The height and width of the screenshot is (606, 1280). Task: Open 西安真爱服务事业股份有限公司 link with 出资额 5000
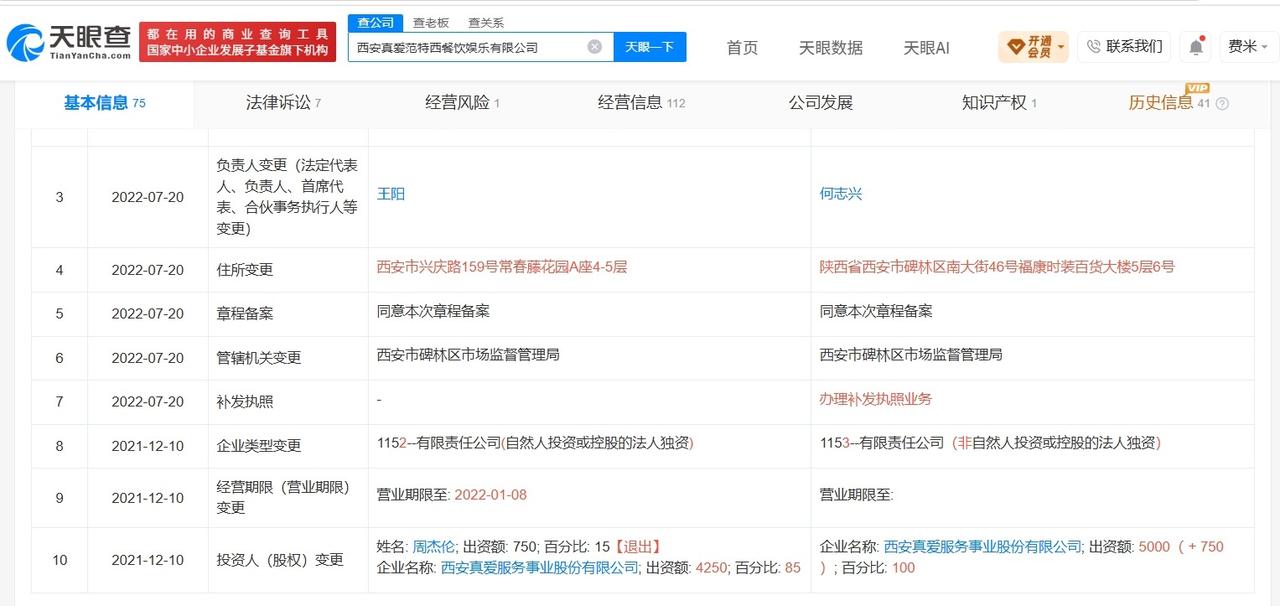(983, 547)
